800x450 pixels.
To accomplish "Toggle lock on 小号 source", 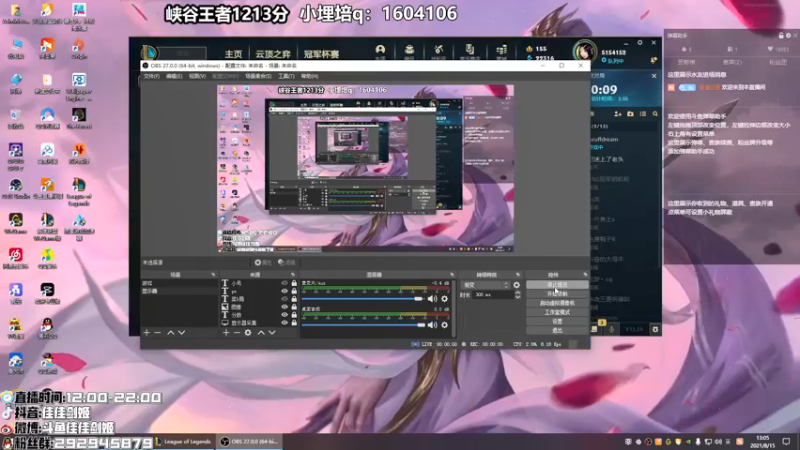I will point(294,283).
